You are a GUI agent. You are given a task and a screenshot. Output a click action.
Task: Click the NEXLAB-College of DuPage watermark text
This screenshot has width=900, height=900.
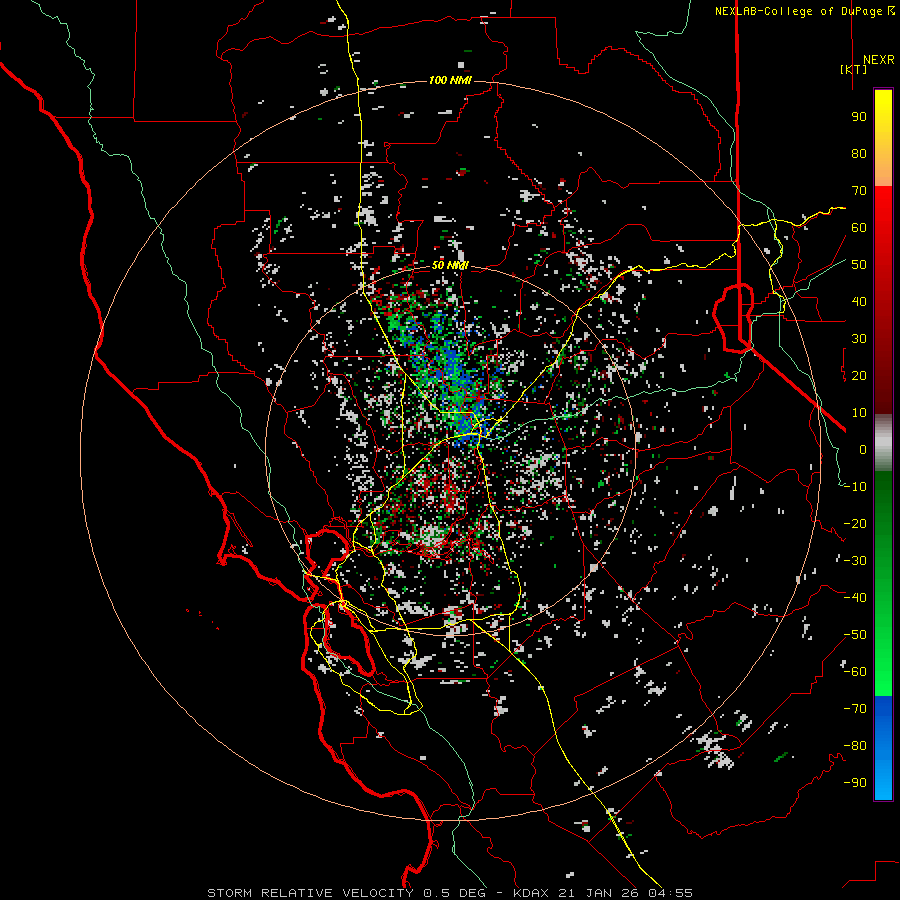pyautogui.click(x=800, y=11)
